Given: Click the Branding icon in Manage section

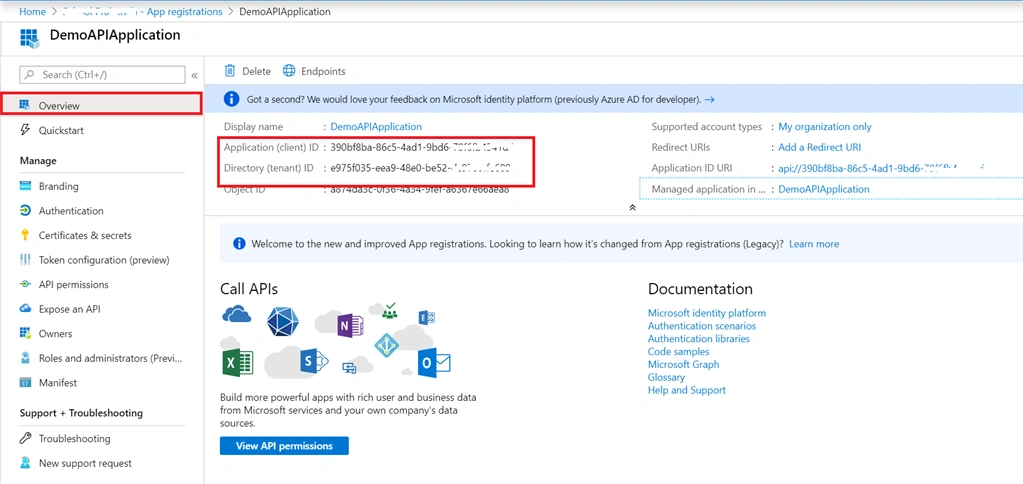Looking at the screenshot, I should pyautogui.click(x=25, y=186).
